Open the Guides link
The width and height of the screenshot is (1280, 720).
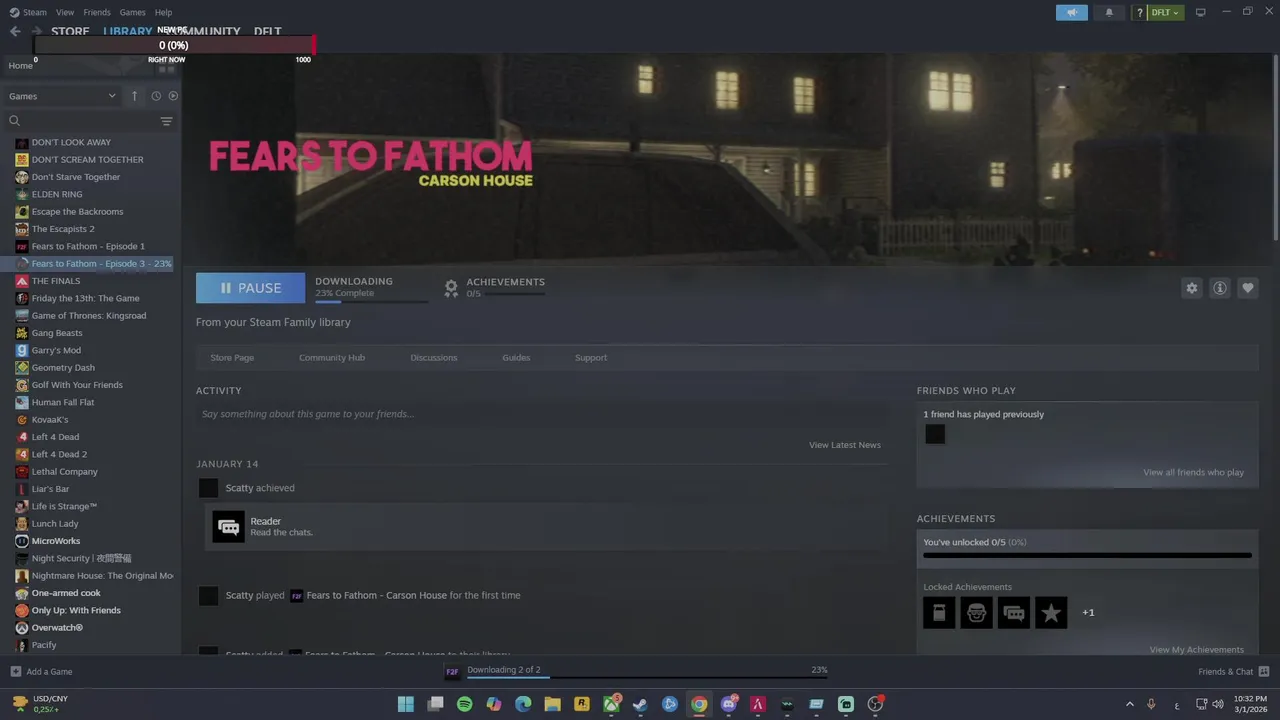tap(516, 357)
